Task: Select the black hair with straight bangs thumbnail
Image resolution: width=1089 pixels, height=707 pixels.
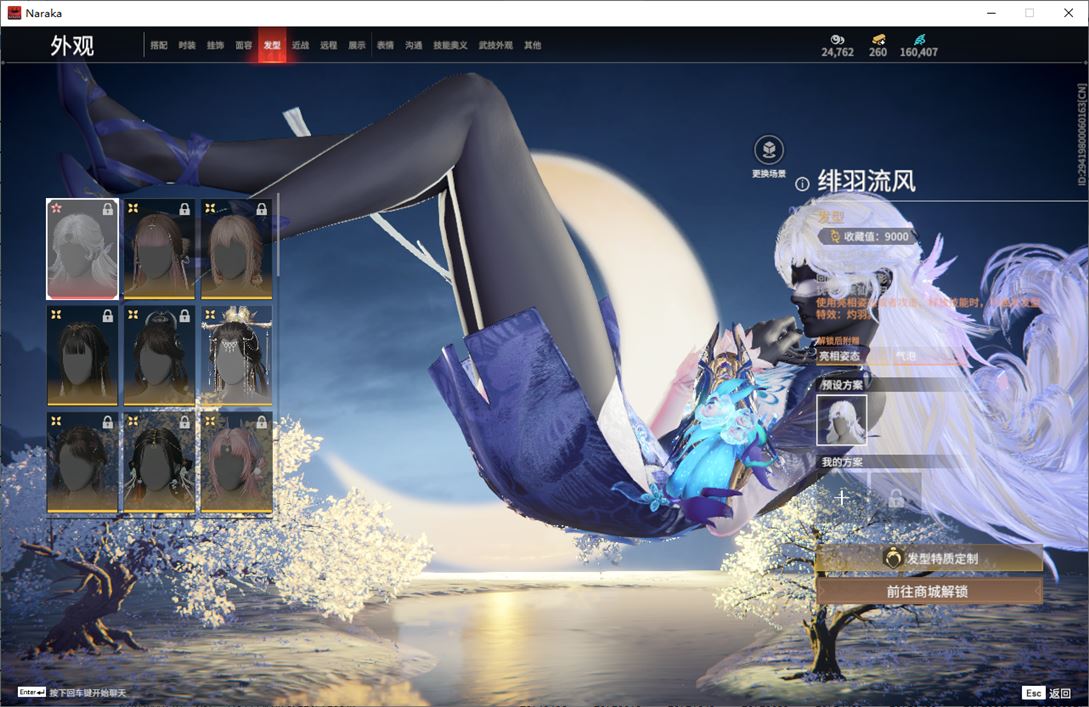Action: (x=83, y=356)
